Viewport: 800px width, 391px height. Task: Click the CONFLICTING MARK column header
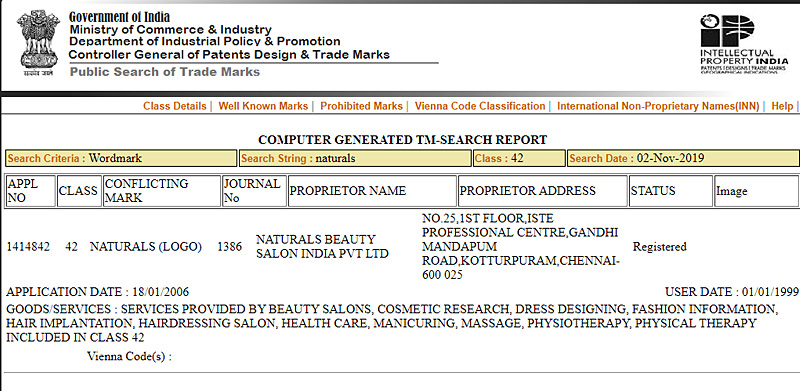click(162, 191)
